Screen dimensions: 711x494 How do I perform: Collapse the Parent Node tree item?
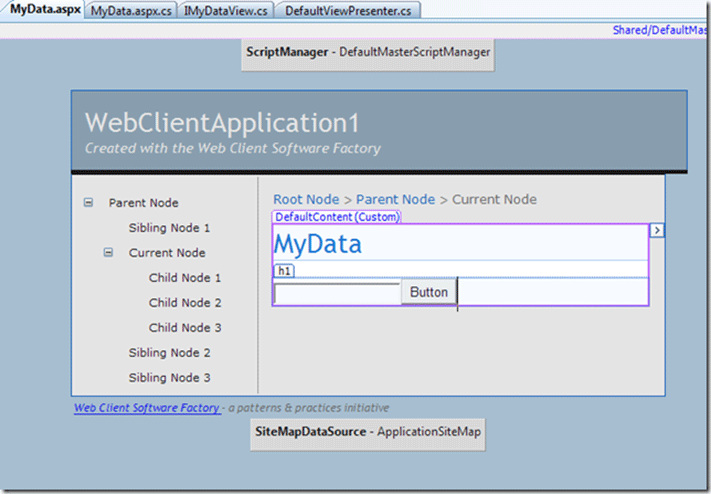(88, 202)
